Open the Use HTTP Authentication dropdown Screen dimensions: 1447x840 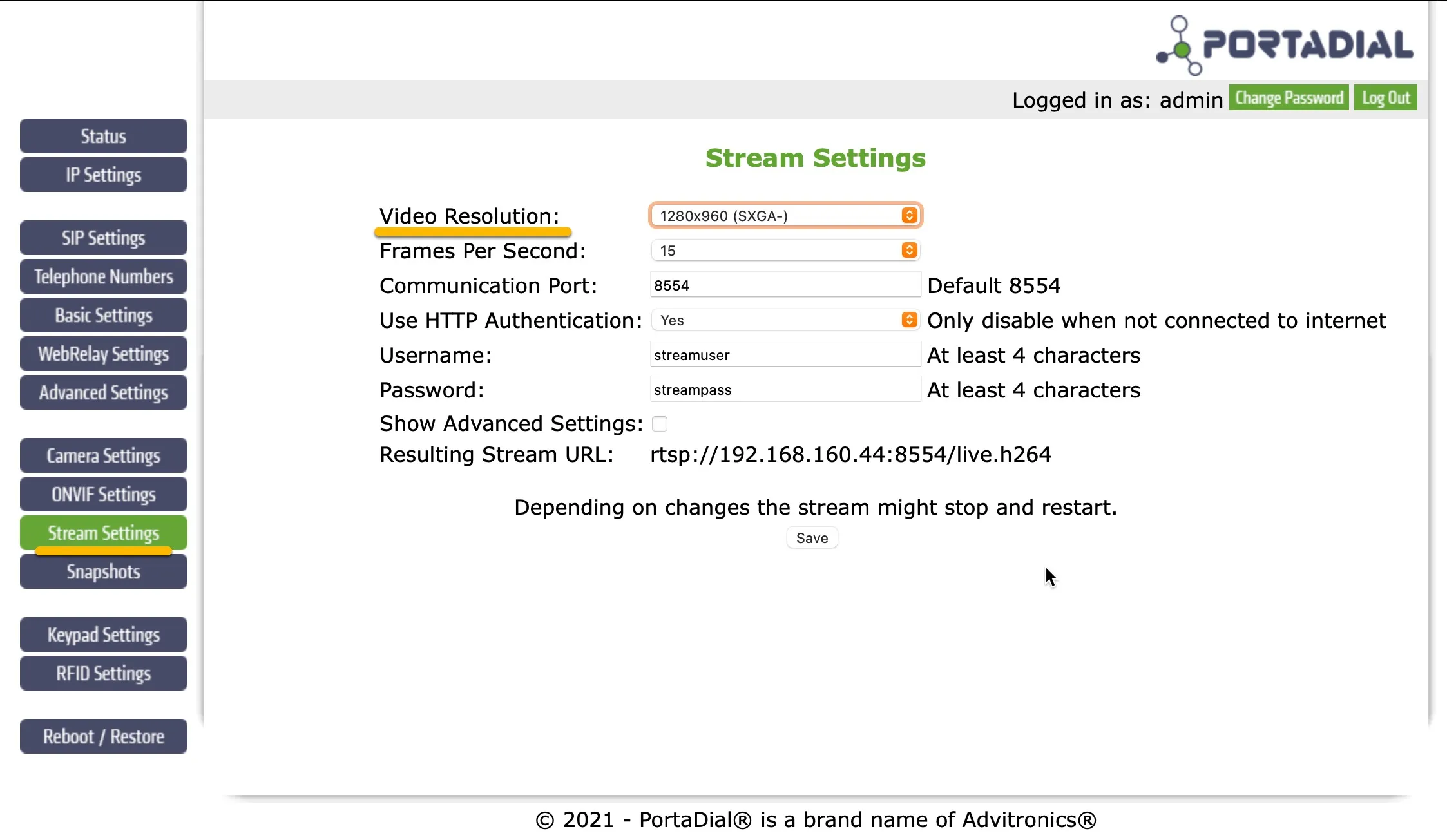tap(785, 320)
